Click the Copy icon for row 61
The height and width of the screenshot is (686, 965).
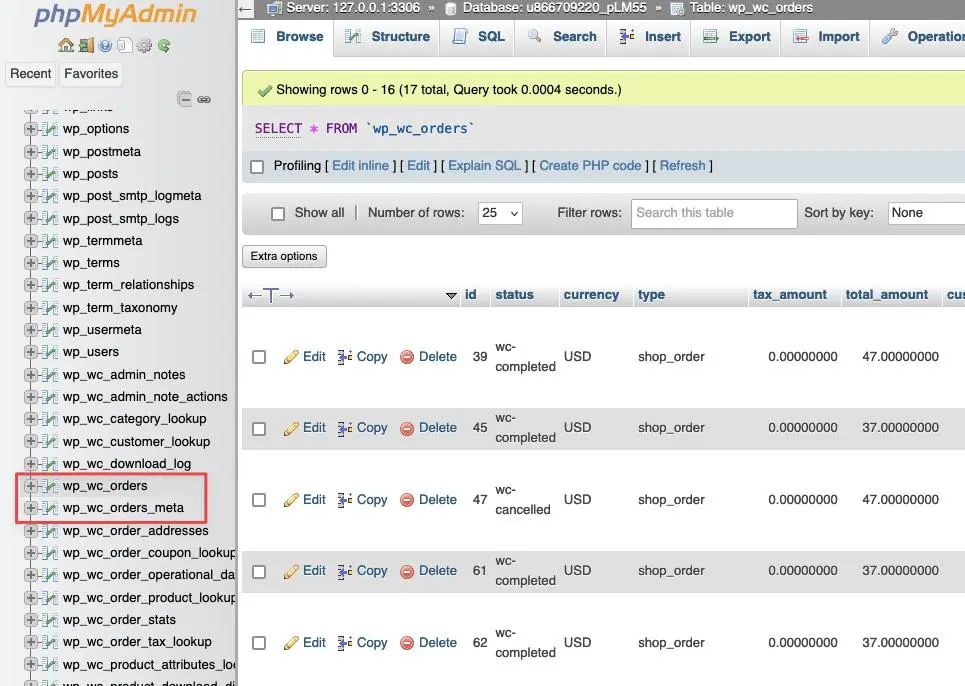pyautogui.click(x=345, y=572)
